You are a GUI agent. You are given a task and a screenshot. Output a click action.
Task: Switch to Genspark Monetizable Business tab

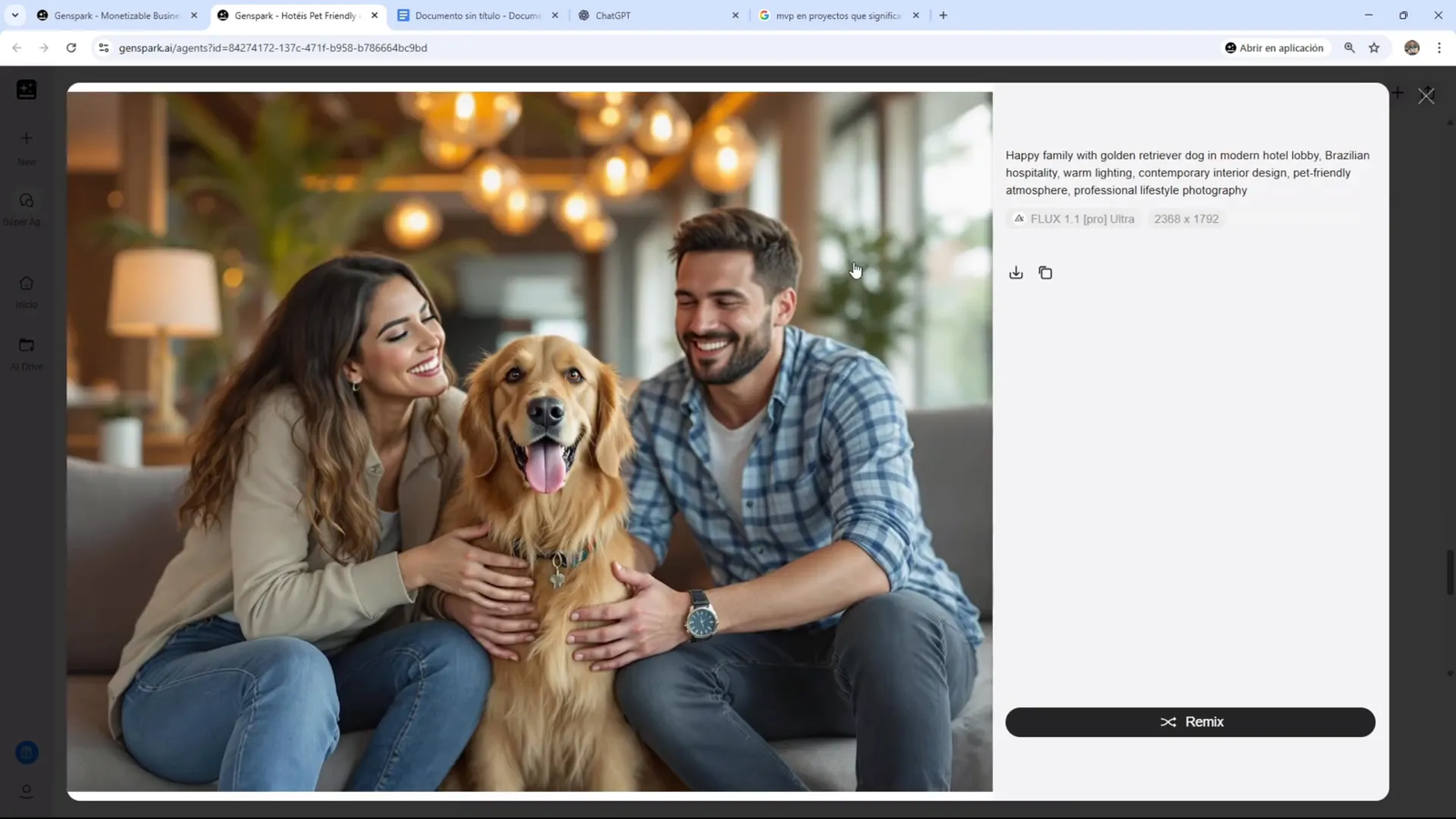click(x=116, y=15)
